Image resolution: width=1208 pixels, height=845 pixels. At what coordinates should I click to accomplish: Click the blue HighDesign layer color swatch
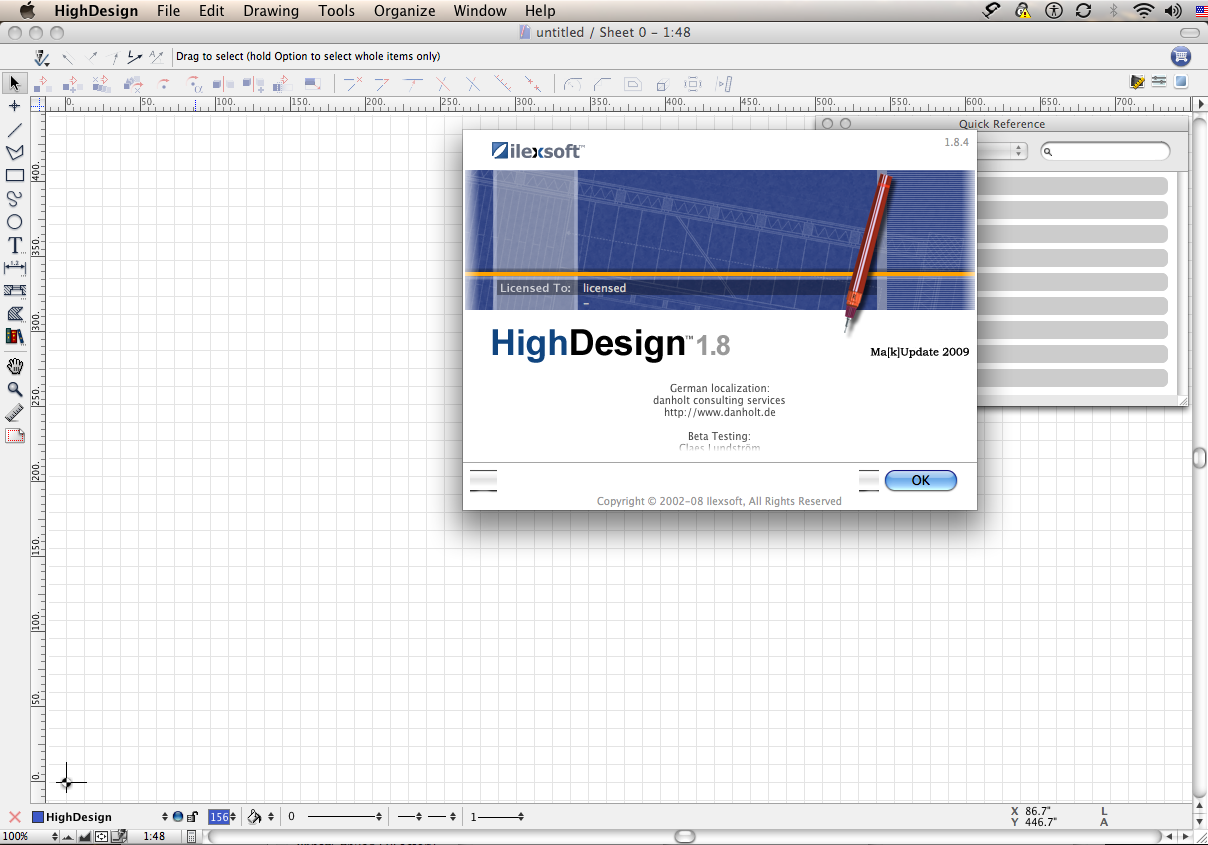38,817
